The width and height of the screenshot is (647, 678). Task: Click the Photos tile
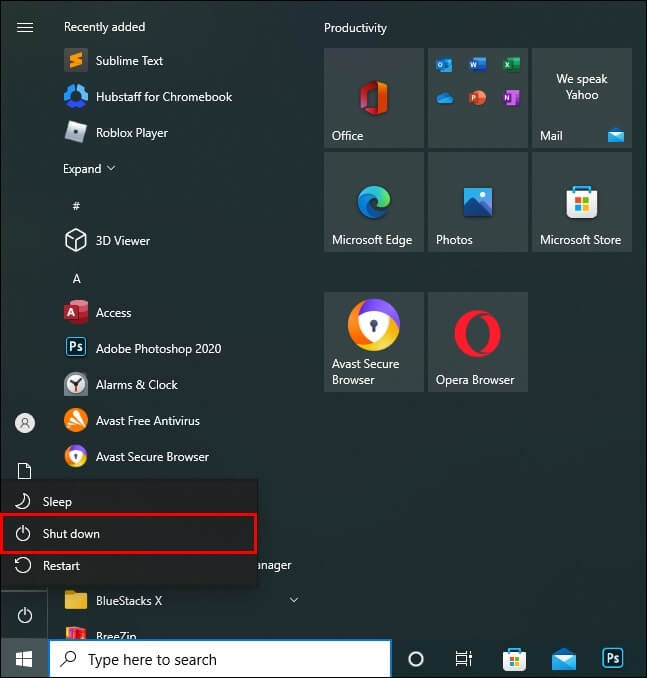(x=477, y=202)
